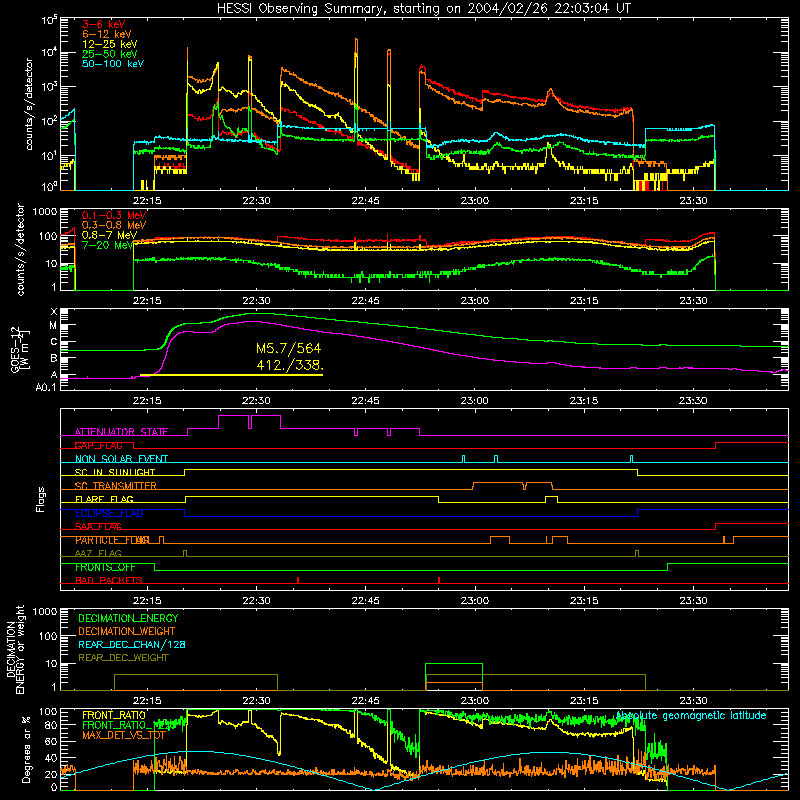Click the SC_TRANSMITTER flag label
The width and height of the screenshot is (800, 800).
pos(116,486)
